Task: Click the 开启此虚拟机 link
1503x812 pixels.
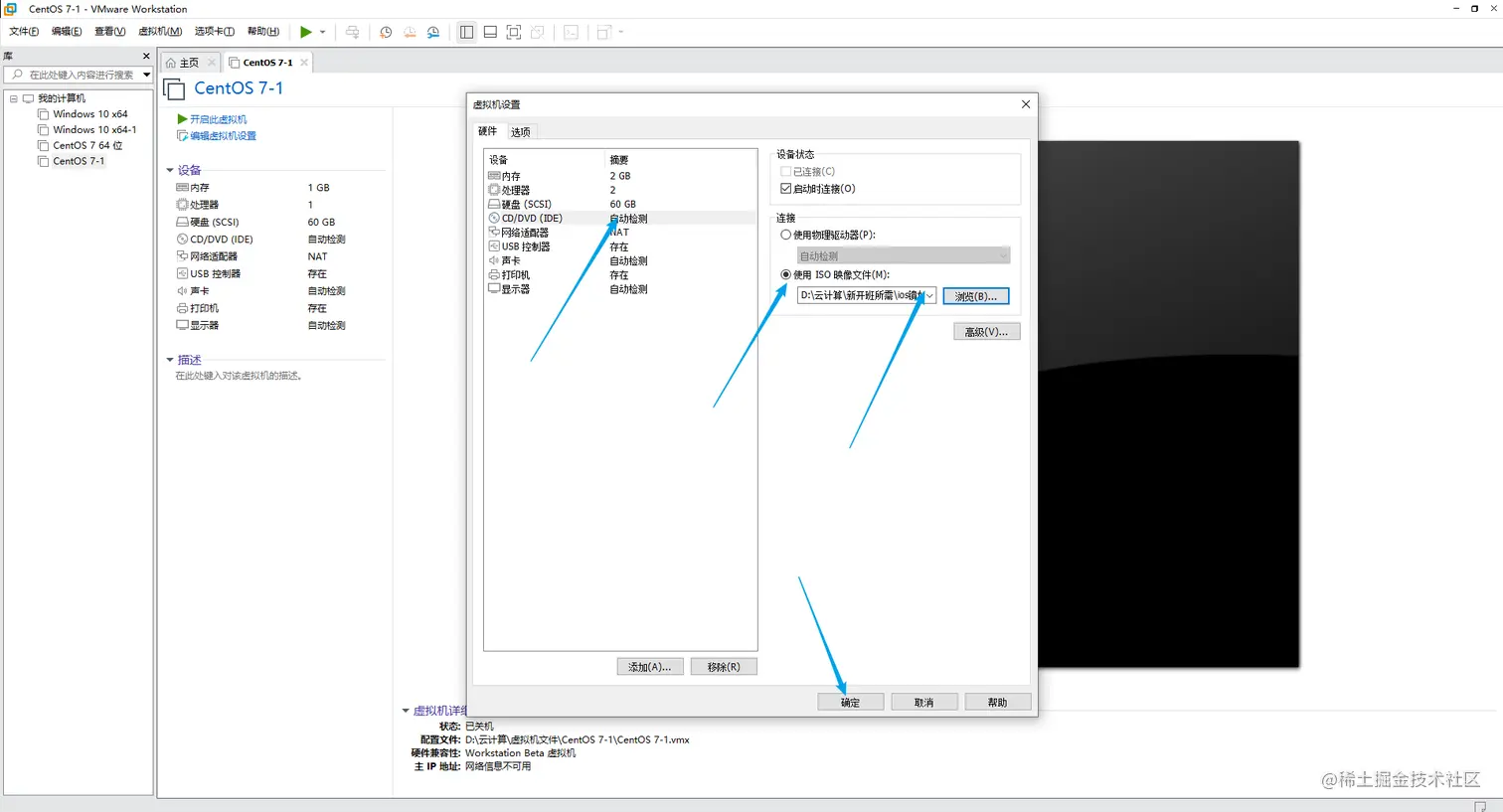Action: pyautogui.click(x=218, y=119)
